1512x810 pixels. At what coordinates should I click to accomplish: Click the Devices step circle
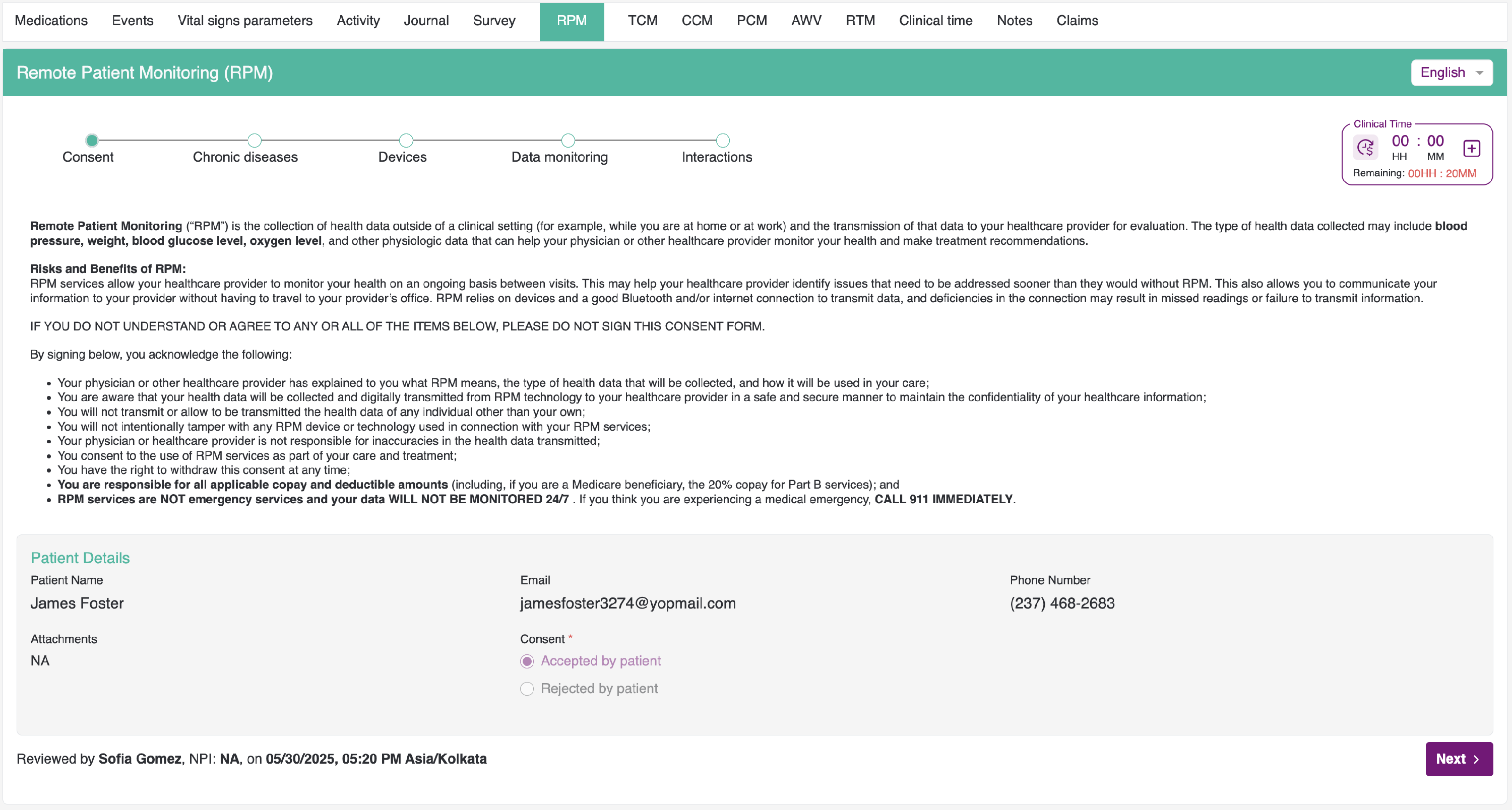406,140
